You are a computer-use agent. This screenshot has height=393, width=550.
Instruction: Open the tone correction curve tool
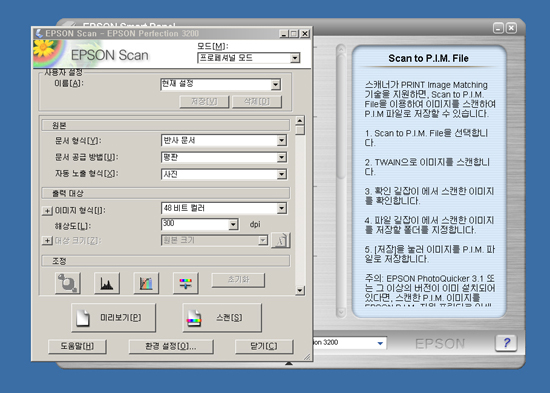point(146,283)
